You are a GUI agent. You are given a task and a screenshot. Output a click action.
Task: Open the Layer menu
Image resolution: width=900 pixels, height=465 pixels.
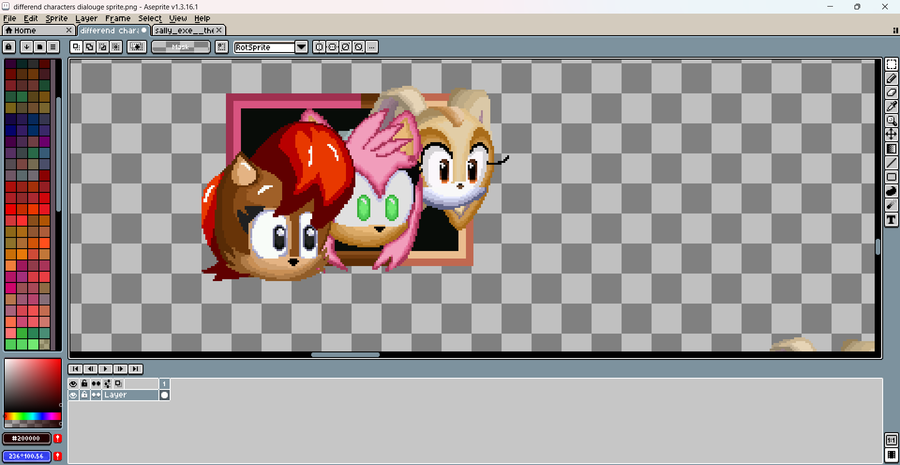pyautogui.click(x=87, y=18)
